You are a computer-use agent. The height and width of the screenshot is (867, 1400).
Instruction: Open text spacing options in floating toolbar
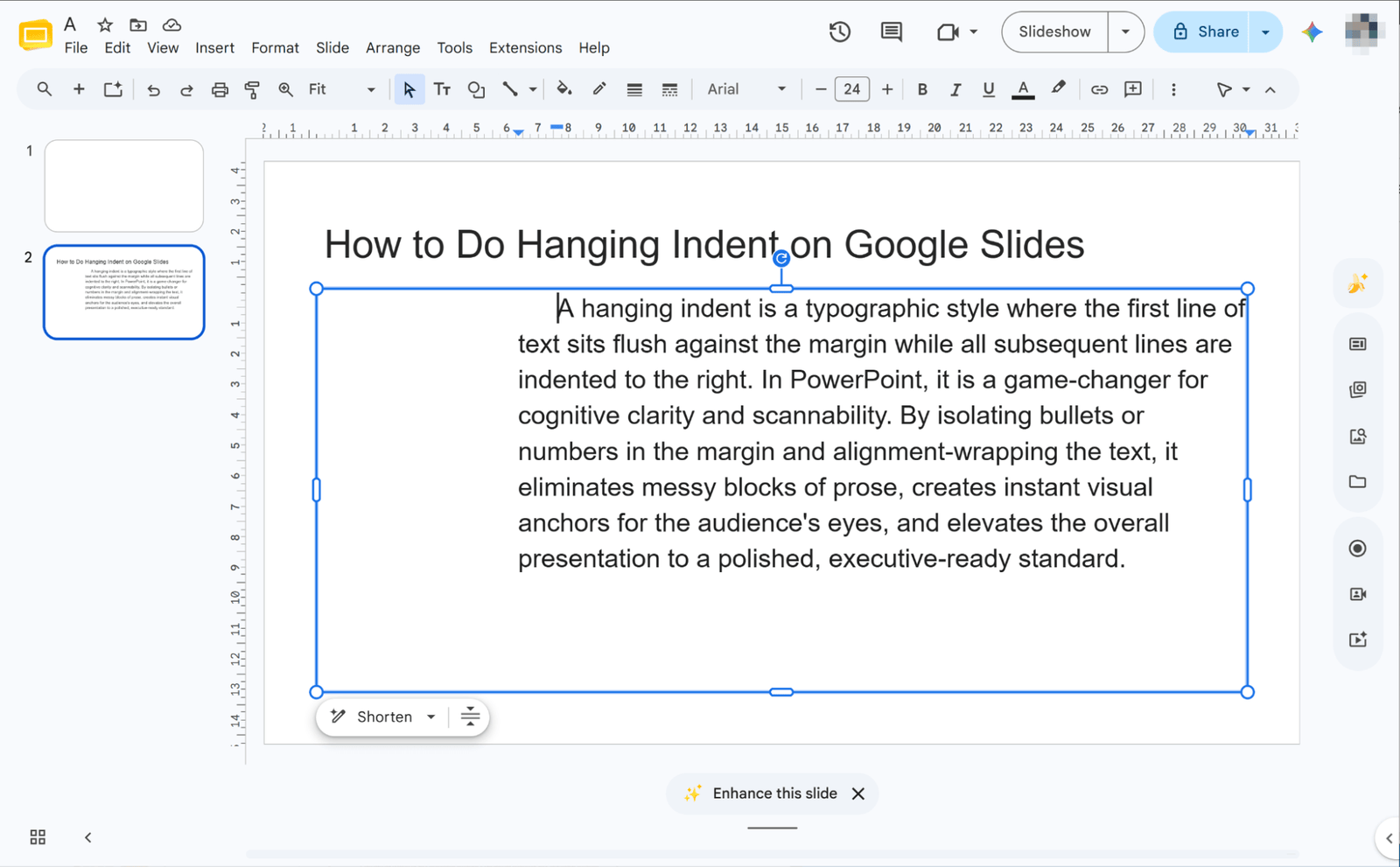[x=470, y=717]
